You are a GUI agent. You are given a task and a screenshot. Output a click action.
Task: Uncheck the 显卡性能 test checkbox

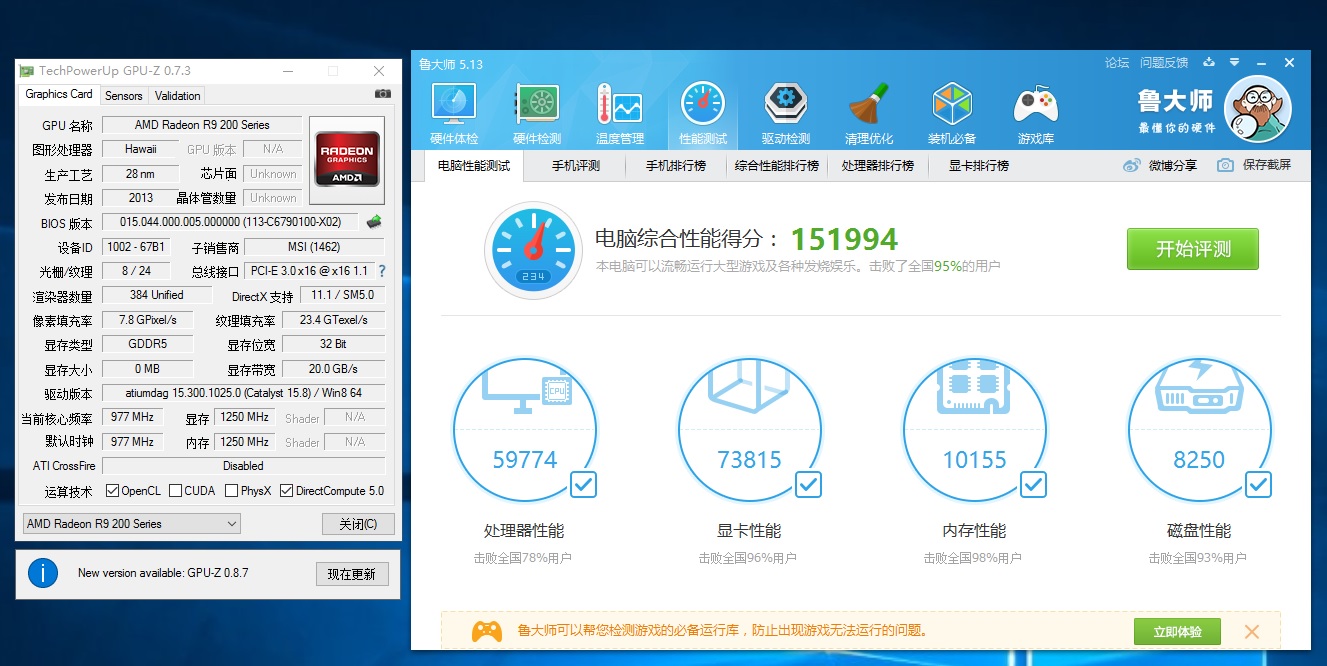point(809,485)
